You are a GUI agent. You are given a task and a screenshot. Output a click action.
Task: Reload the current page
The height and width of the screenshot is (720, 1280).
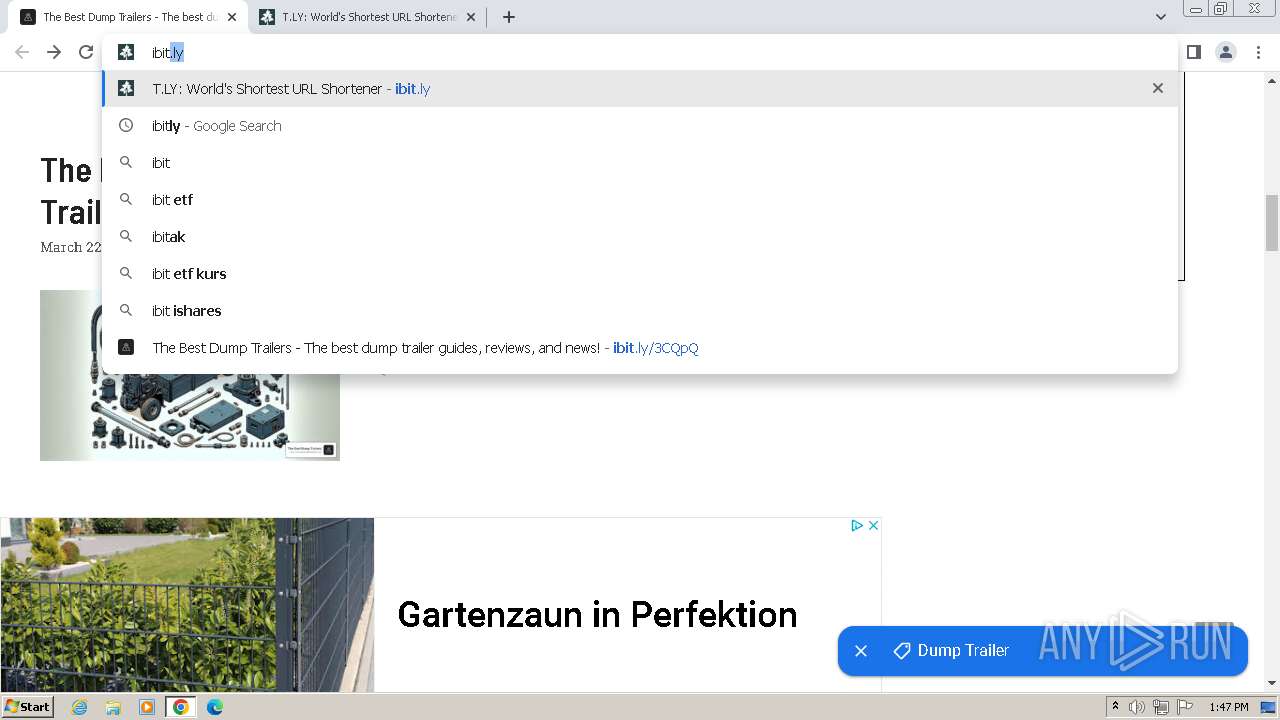[86, 52]
